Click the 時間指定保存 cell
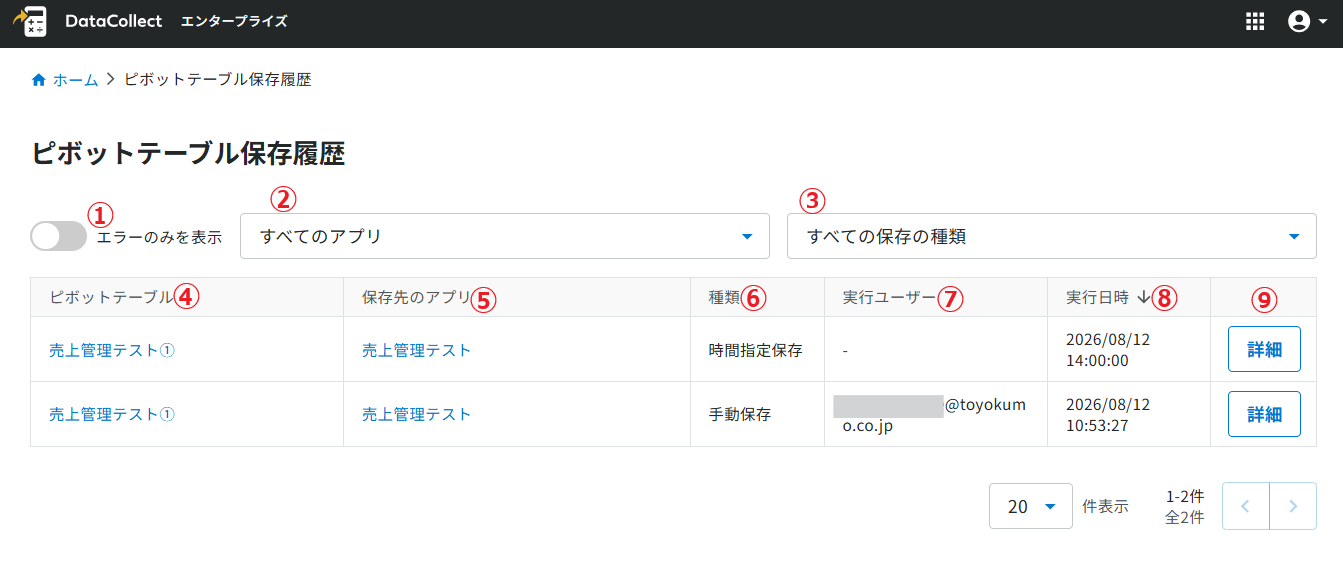Screen dimensions: 1343x573 (x=756, y=350)
